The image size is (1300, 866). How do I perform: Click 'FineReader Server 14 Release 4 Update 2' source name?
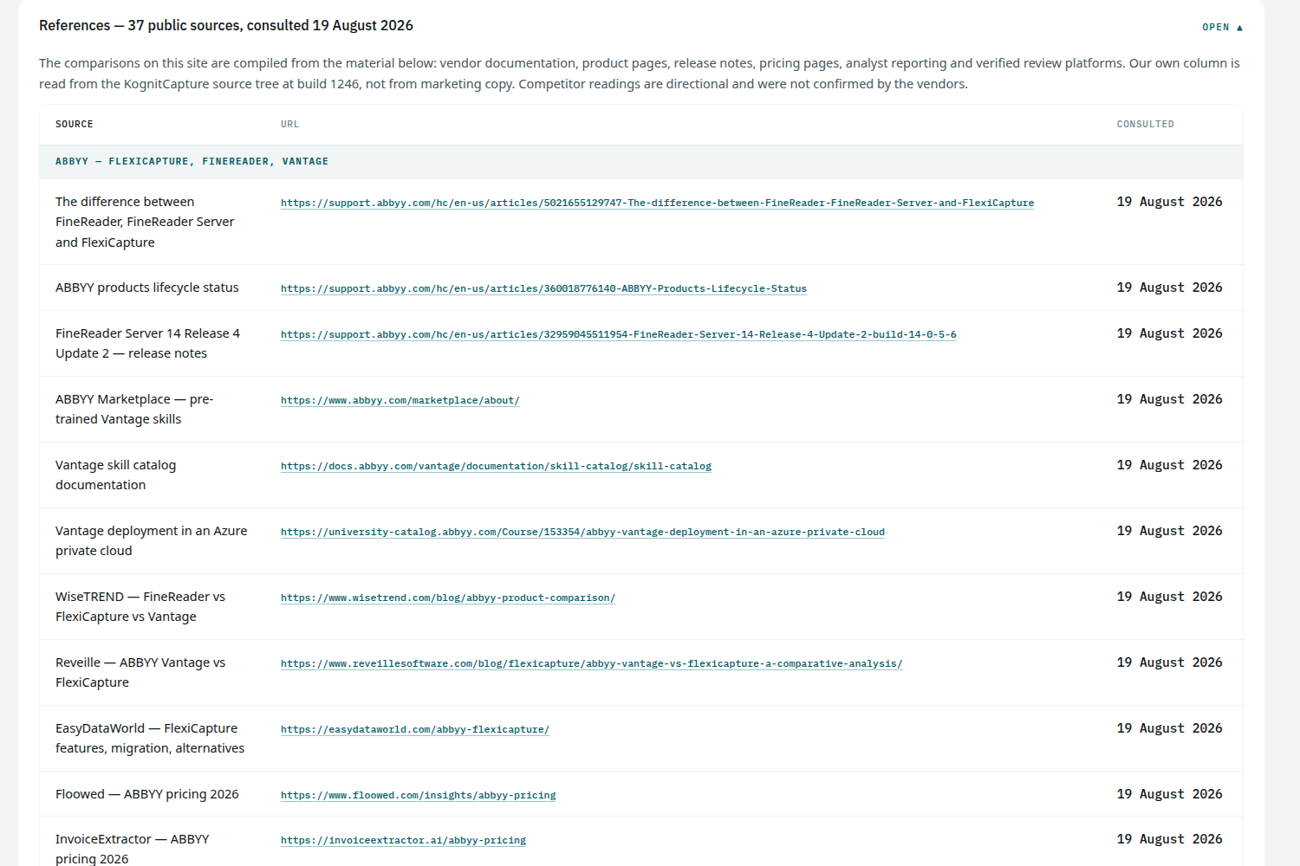tap(147, 343)
